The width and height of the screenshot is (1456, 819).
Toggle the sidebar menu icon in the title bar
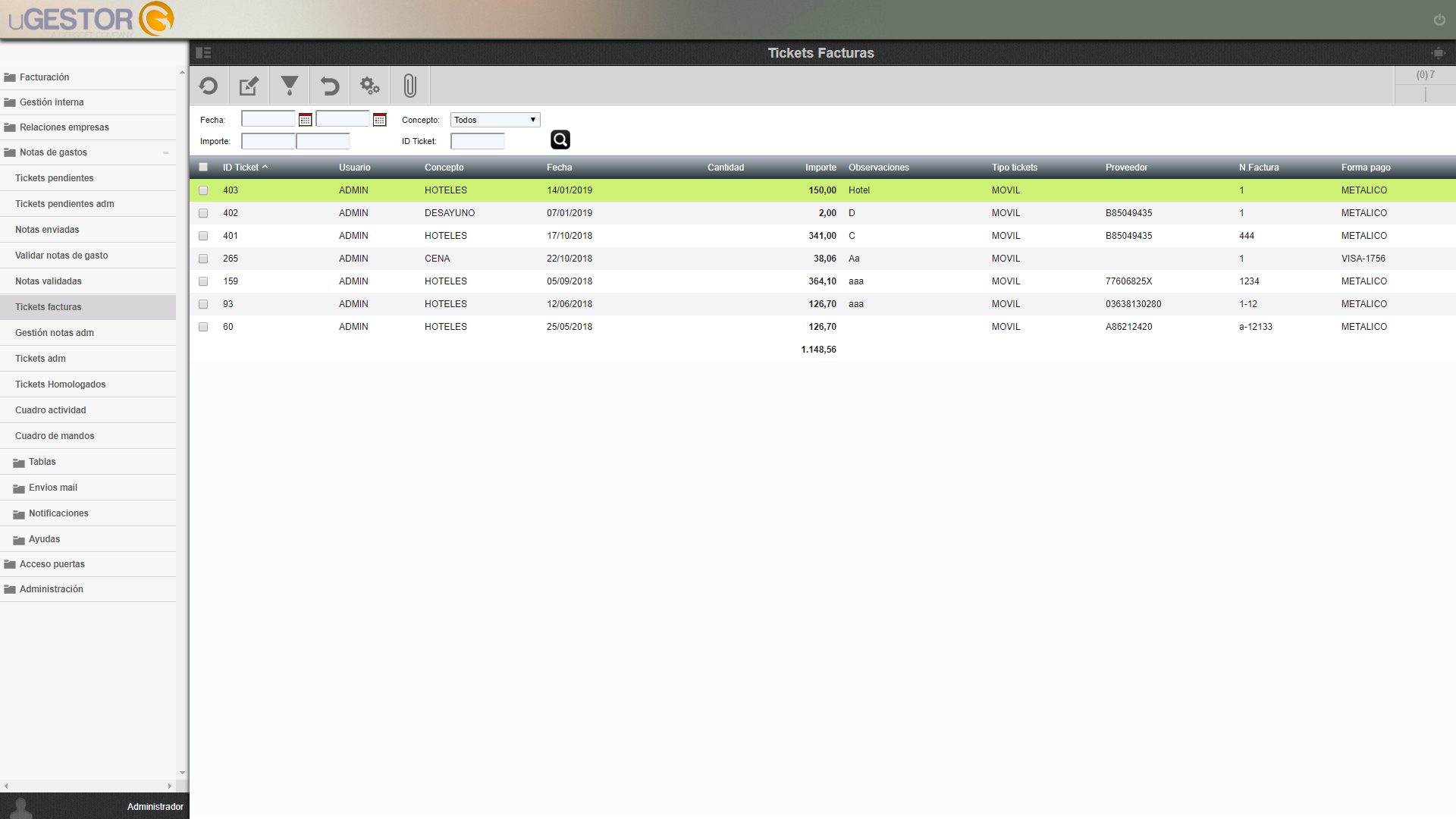(x=203, y=52)
